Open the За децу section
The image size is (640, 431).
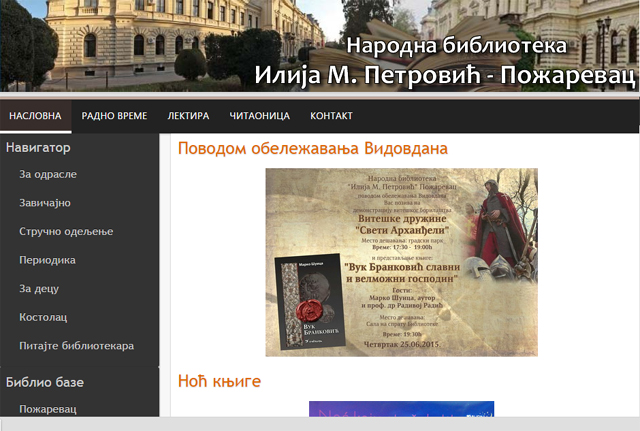tap(39, 289)
